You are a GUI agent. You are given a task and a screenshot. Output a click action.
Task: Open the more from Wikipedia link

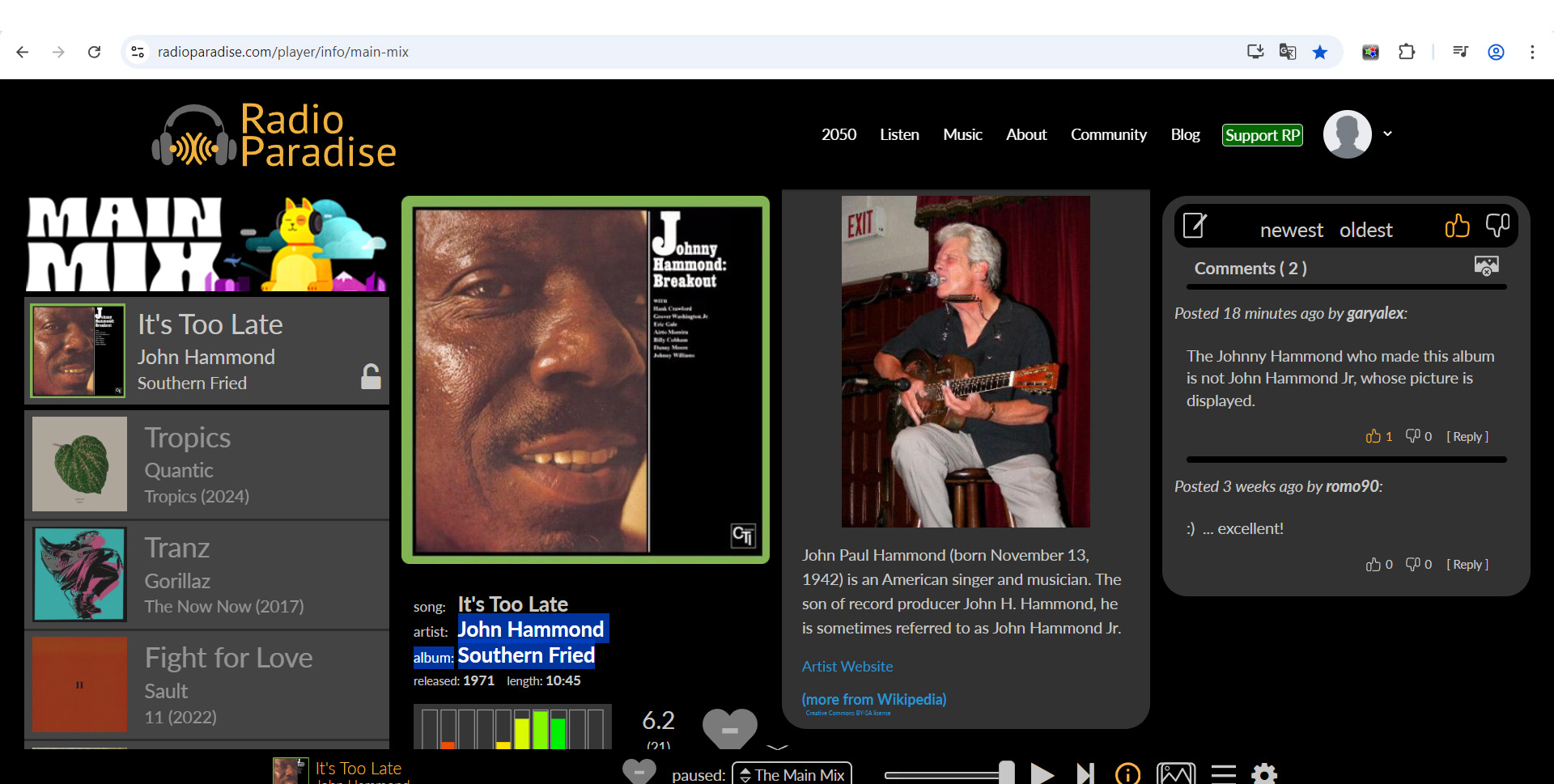coord(873,699)
